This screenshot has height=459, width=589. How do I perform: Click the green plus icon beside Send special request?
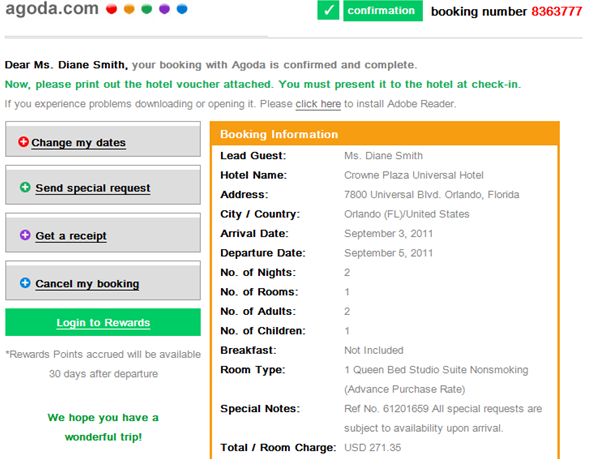25,187
